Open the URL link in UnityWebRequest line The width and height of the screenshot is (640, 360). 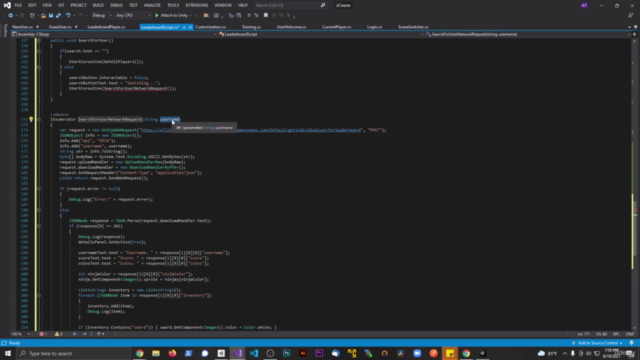pyautogui.click(x=251, y=130)
